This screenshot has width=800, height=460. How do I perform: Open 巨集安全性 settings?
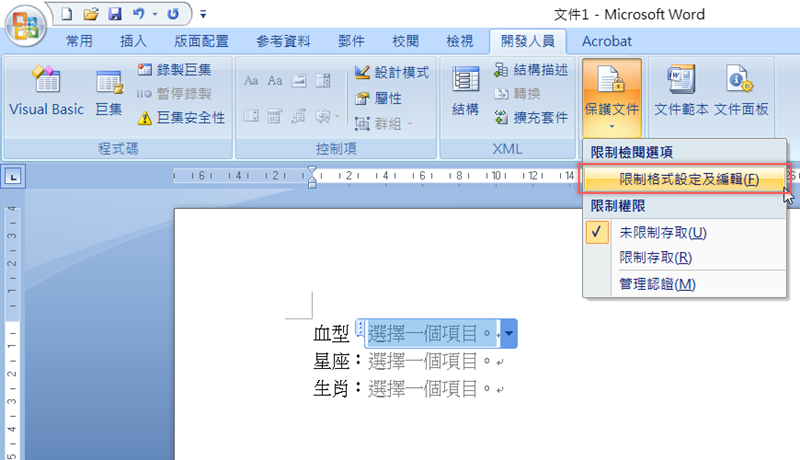point(182,118)
